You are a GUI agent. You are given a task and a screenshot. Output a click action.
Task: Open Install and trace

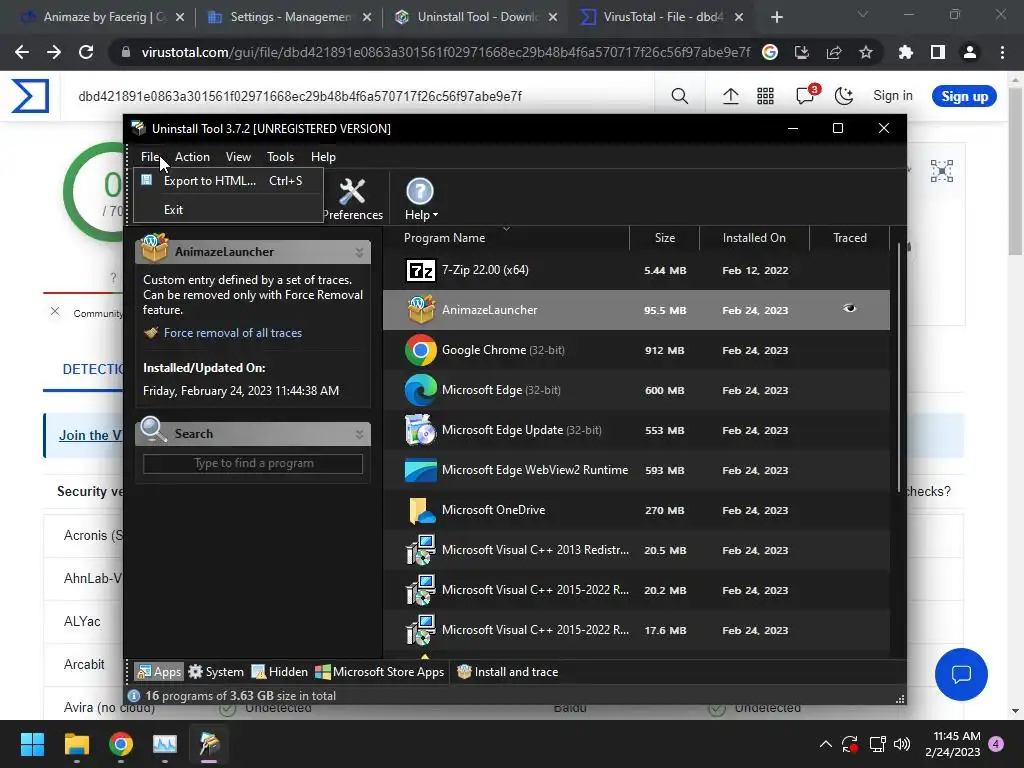pyautogui.click(x=507, y=672)
